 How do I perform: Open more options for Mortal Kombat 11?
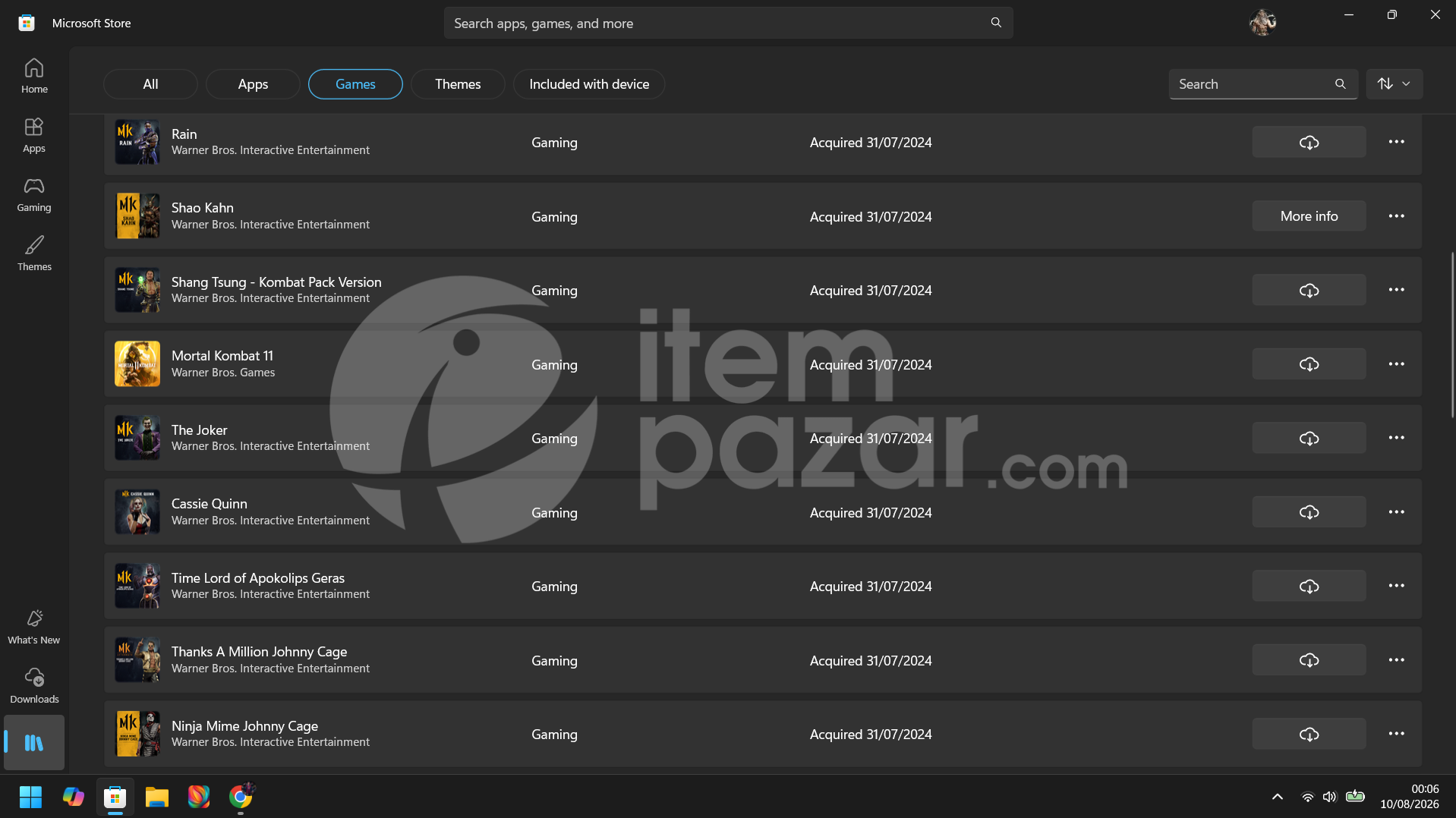1396,364
